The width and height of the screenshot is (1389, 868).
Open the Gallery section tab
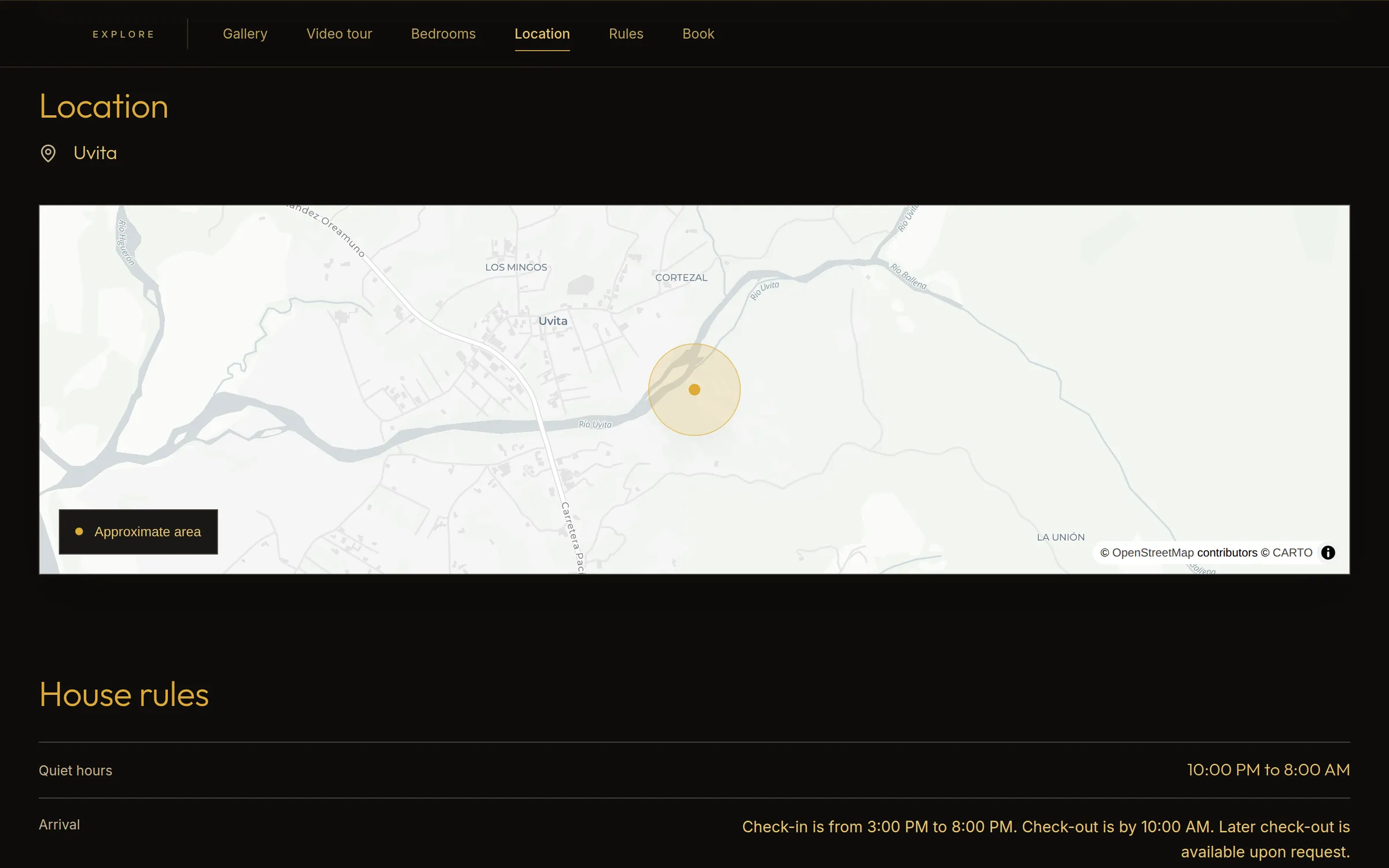[245, 34]
